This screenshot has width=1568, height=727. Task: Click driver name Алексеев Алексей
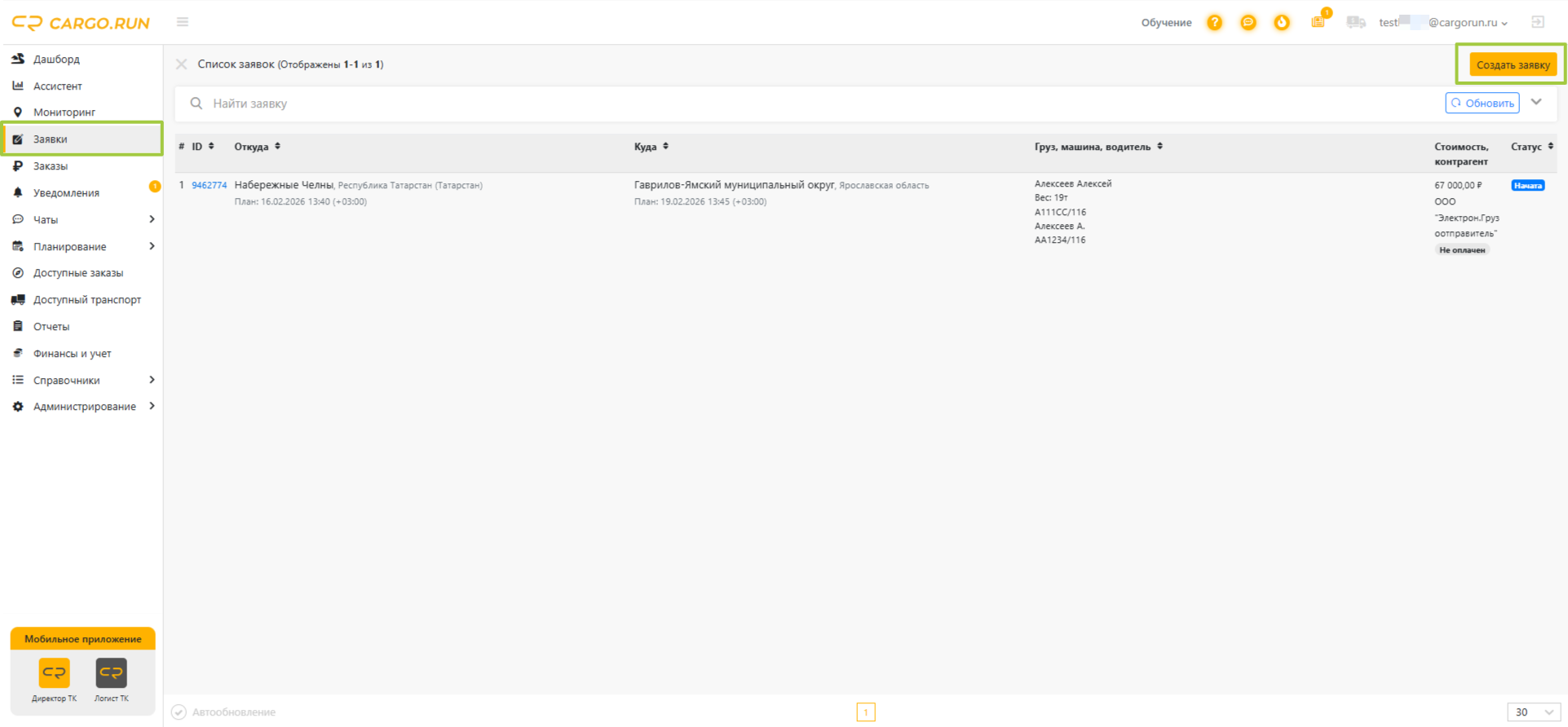pyautogui.click(x=1073, y=184)
